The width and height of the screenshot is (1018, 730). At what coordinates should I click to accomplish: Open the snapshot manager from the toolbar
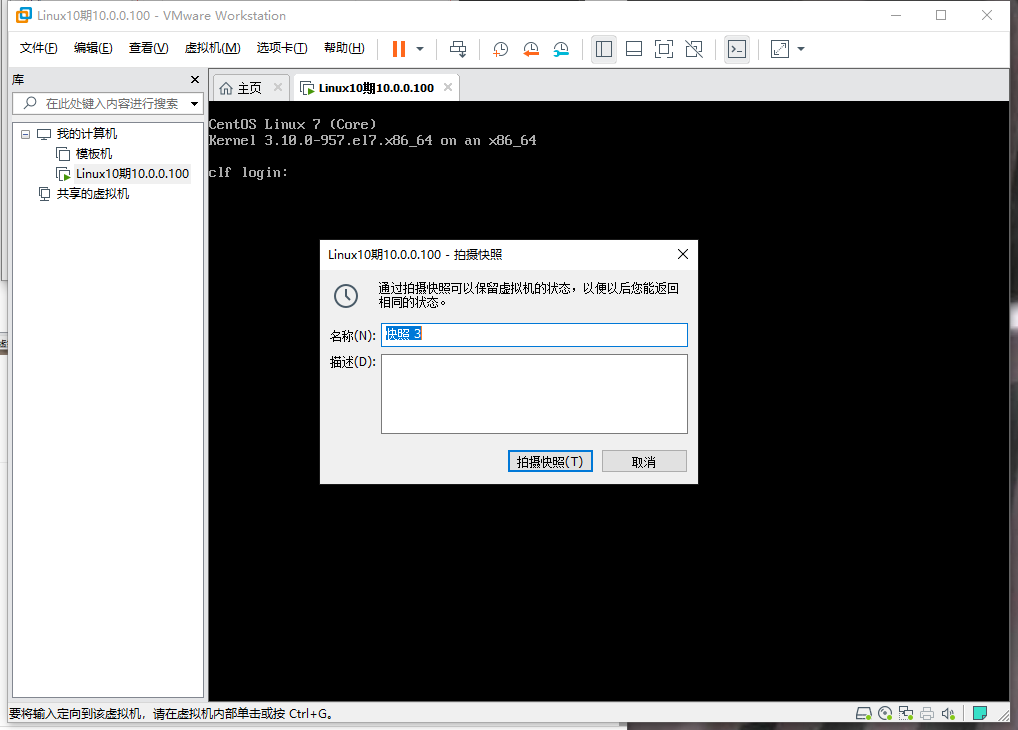coord(561,49)
